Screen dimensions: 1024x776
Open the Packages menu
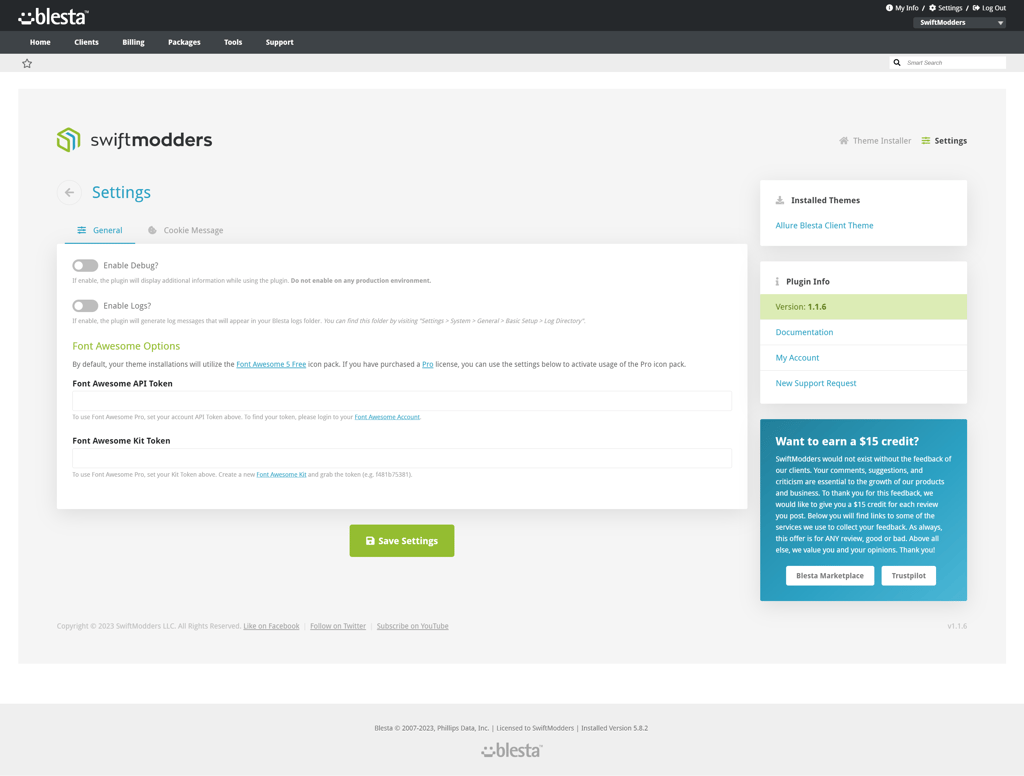(184, 42)
